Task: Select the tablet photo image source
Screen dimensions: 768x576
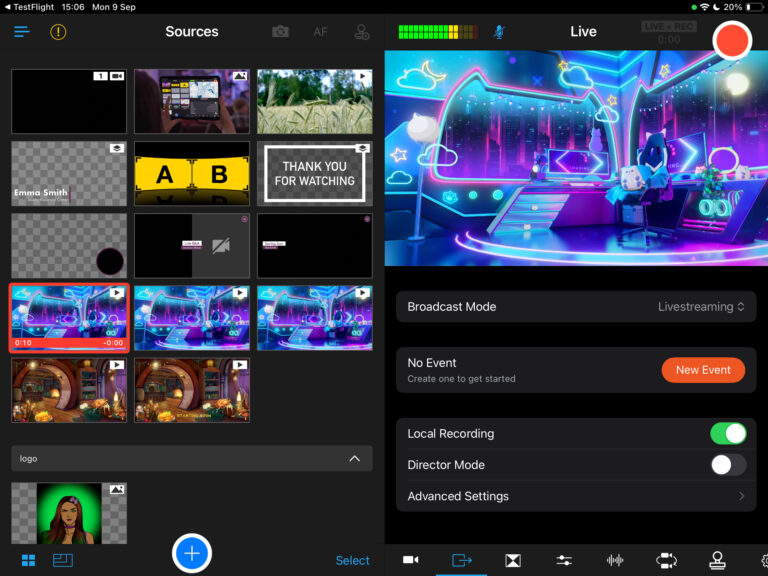Action: click(x=192, y=101)
